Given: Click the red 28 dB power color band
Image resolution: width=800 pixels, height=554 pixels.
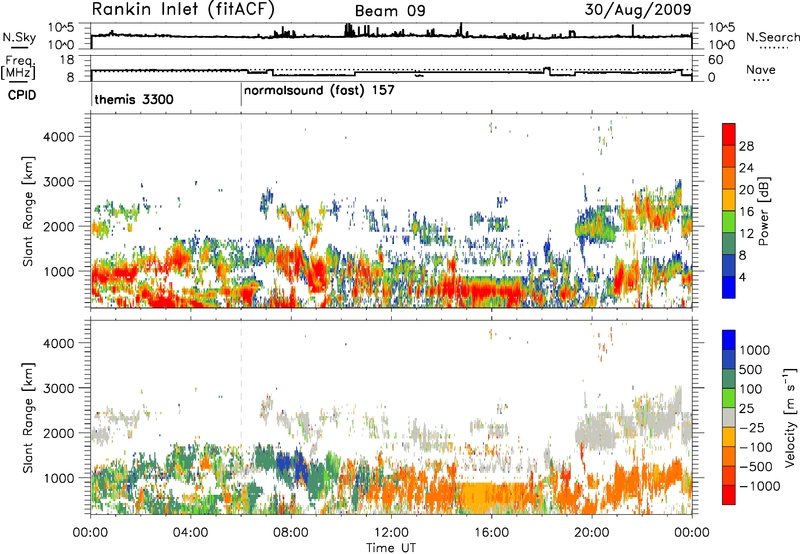Looking at the screenshot, I should click(729, 134).
